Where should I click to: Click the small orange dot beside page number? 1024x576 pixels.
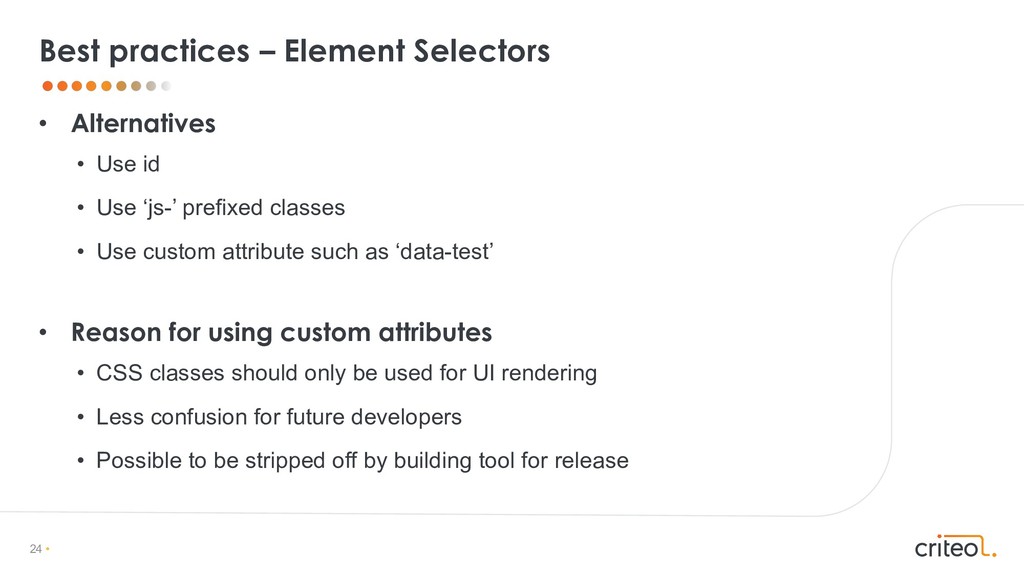click(48, 549)
